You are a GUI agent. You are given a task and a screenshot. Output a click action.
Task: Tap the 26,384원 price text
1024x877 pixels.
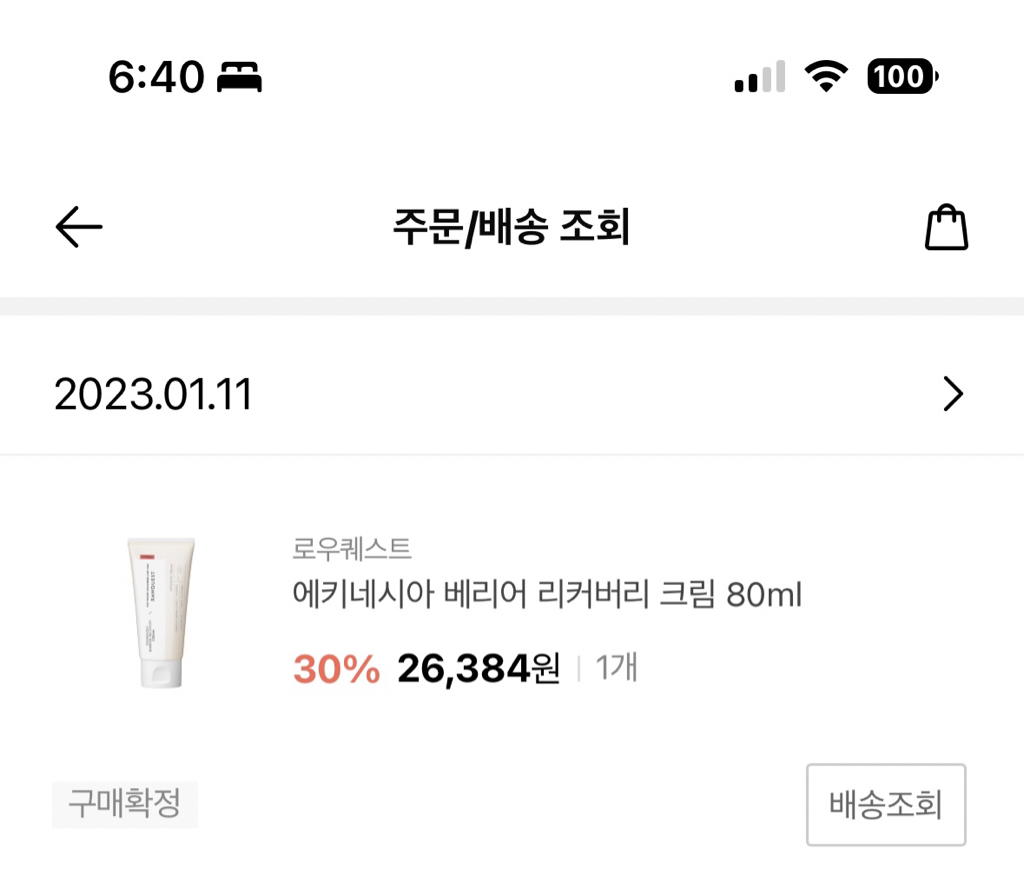click(x=478, y=669)
